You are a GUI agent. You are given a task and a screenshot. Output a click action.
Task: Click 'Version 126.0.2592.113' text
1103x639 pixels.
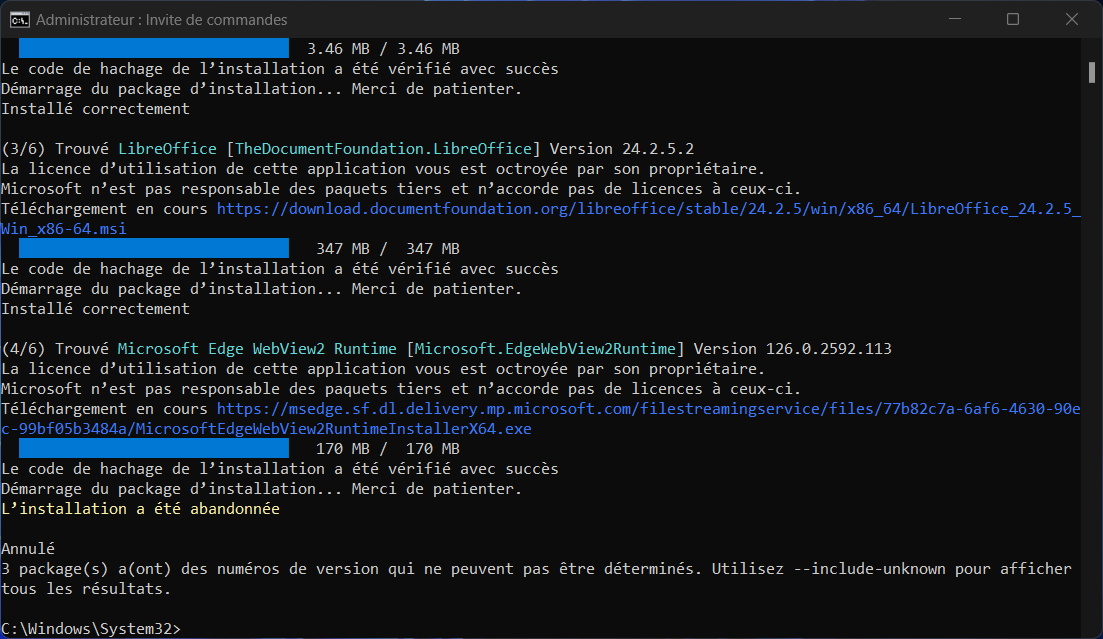coord(792,349)
